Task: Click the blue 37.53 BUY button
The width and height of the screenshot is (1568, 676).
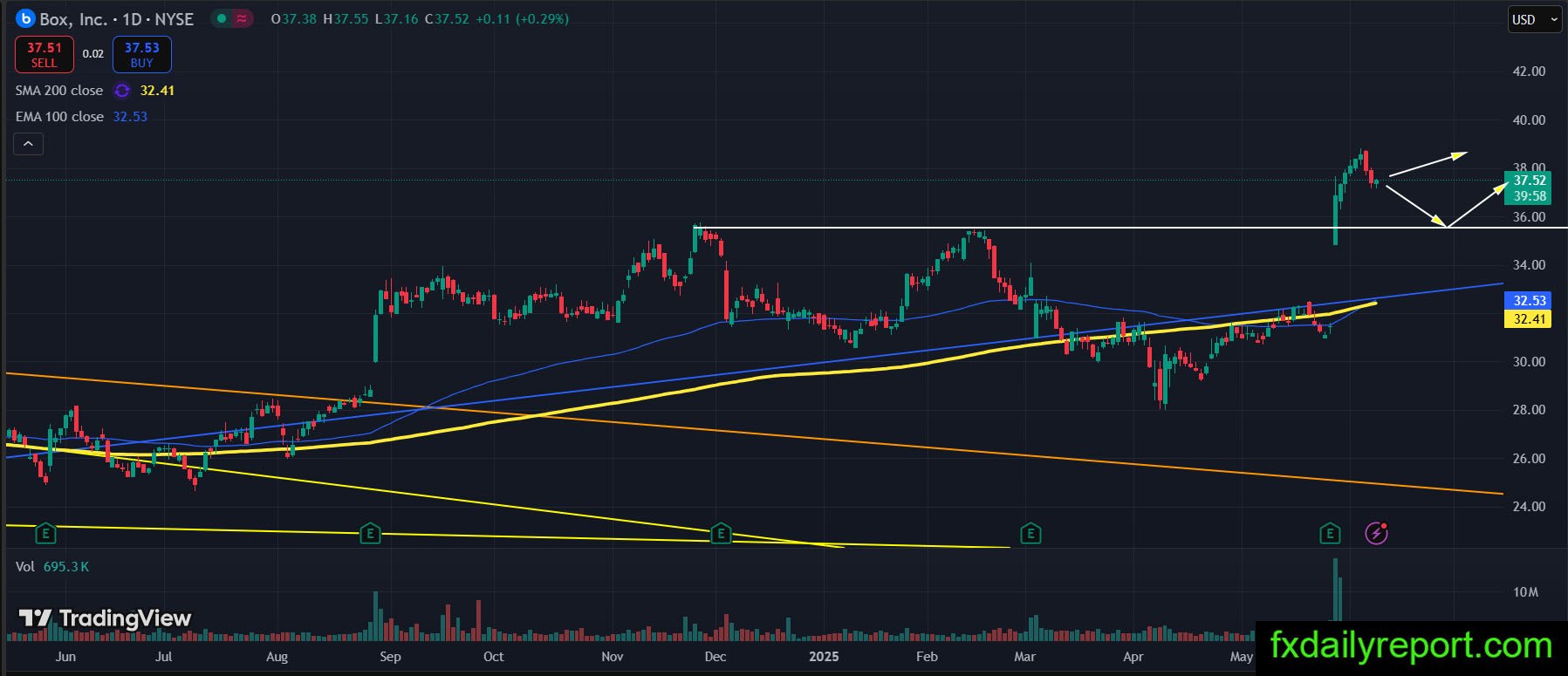Action: point(142,54)
